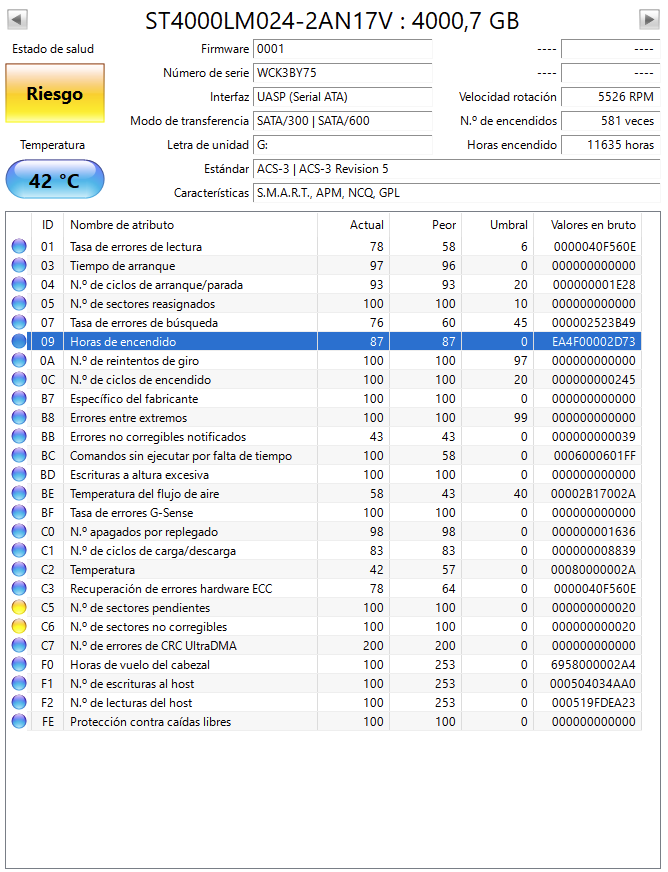The width and height of the screenshot is (668, 872).
Task: Click status icon for Errores no corregibles notificados
Action: (19, 437)
